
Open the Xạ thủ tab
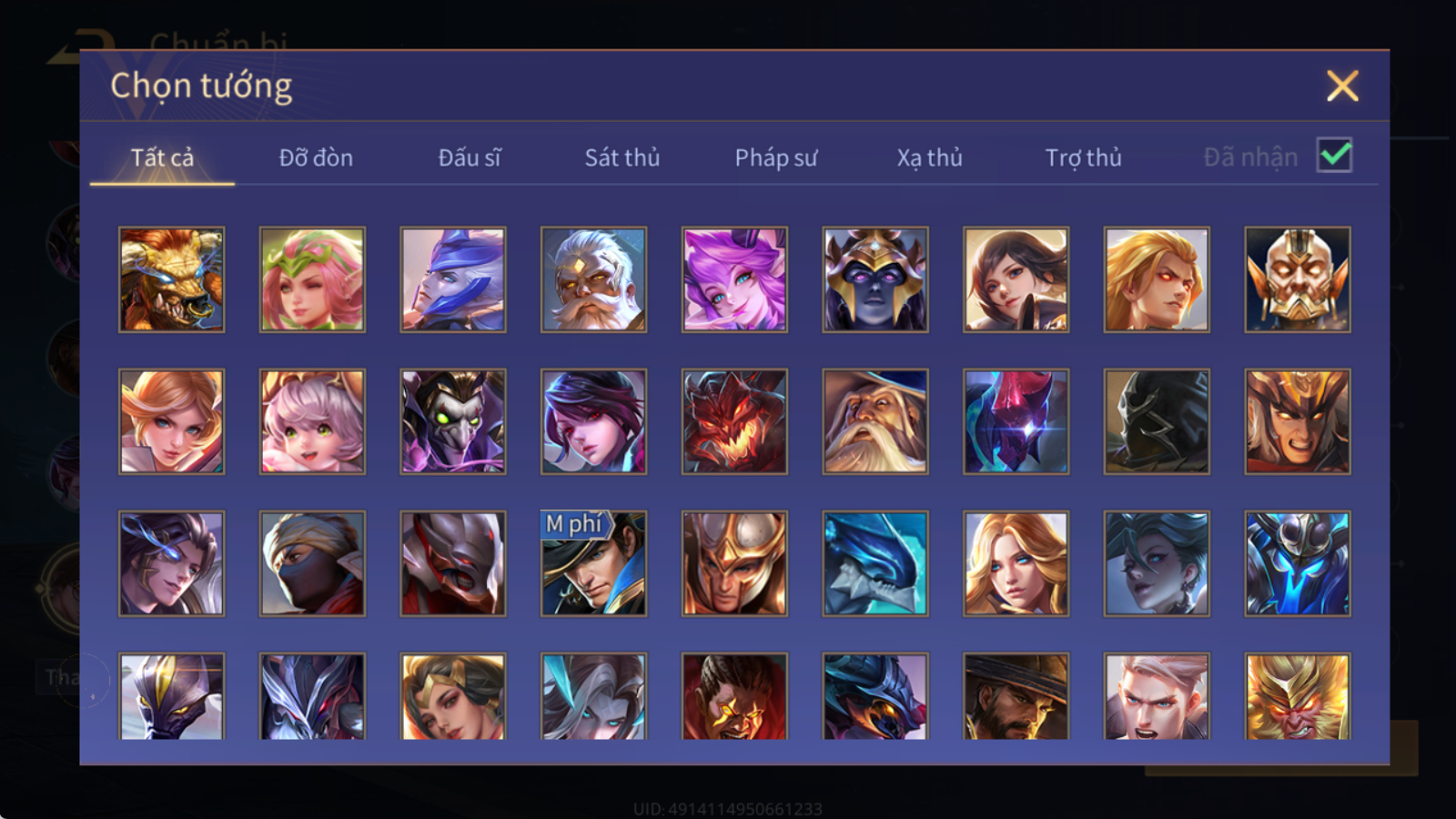929,157
